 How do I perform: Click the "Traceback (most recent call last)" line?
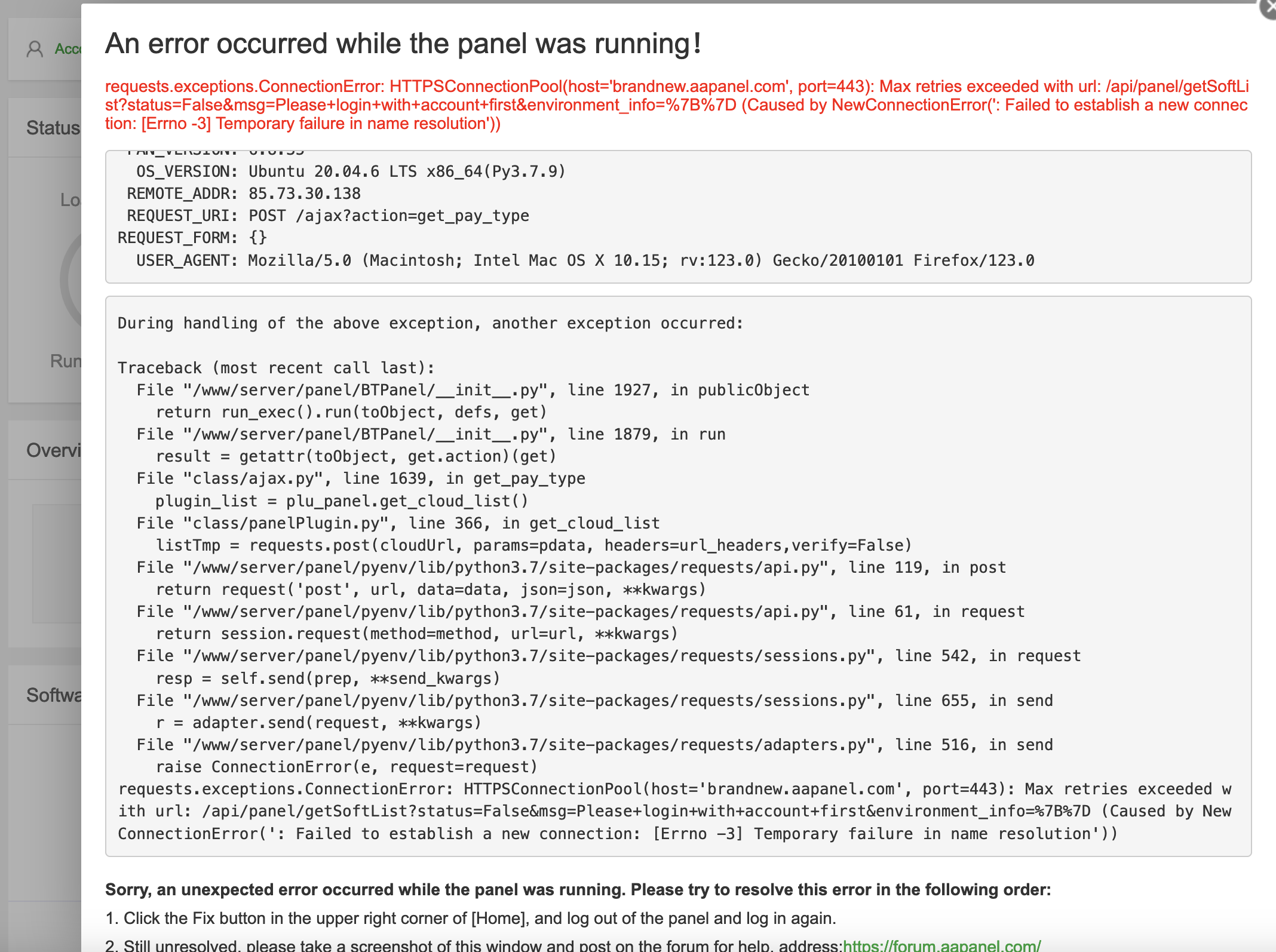point(276,368)
